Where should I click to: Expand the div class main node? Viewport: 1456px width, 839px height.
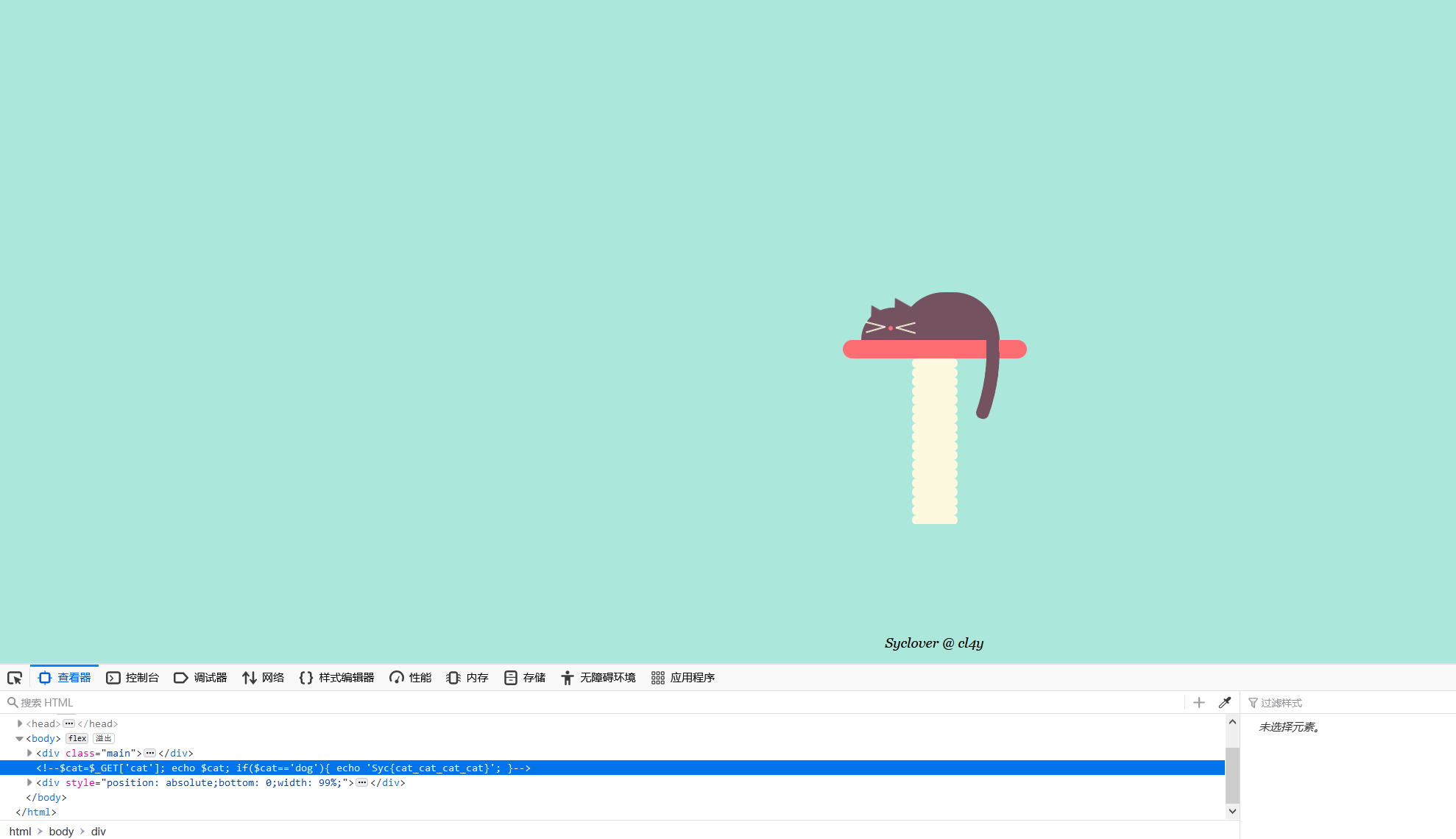[x=29, y=754]
